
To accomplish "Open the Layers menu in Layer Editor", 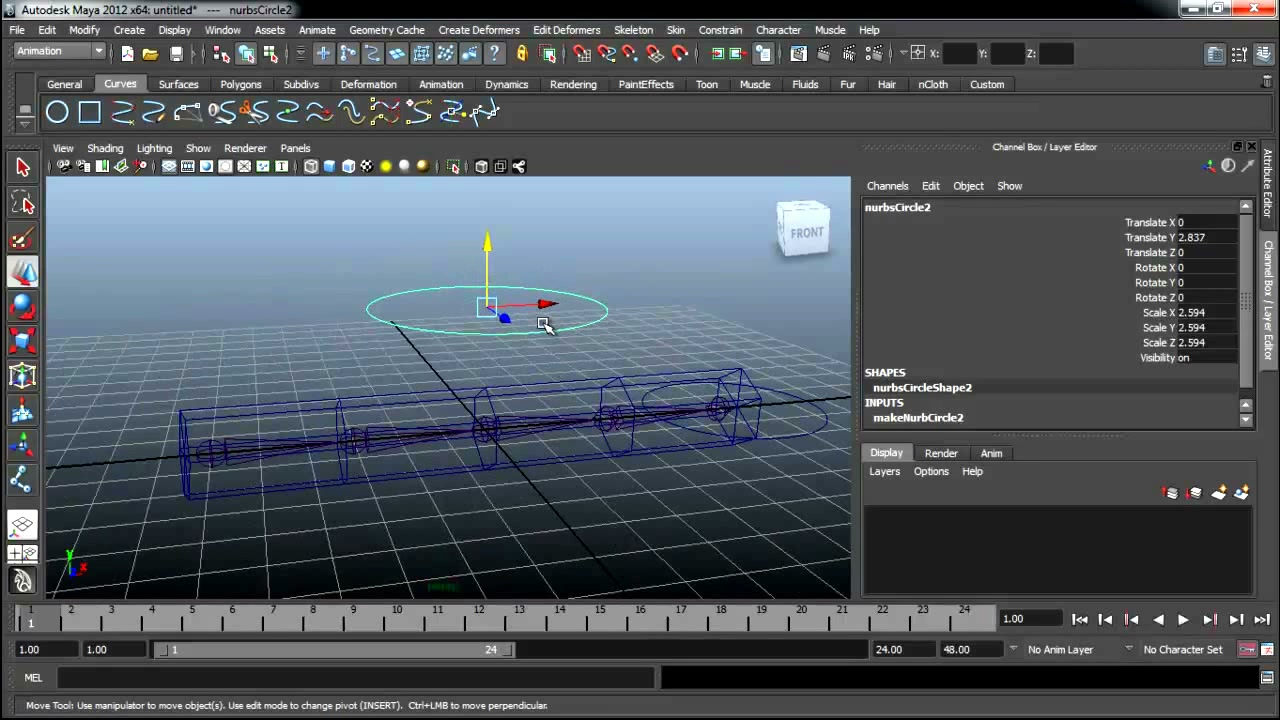I will tap(884, 471).
